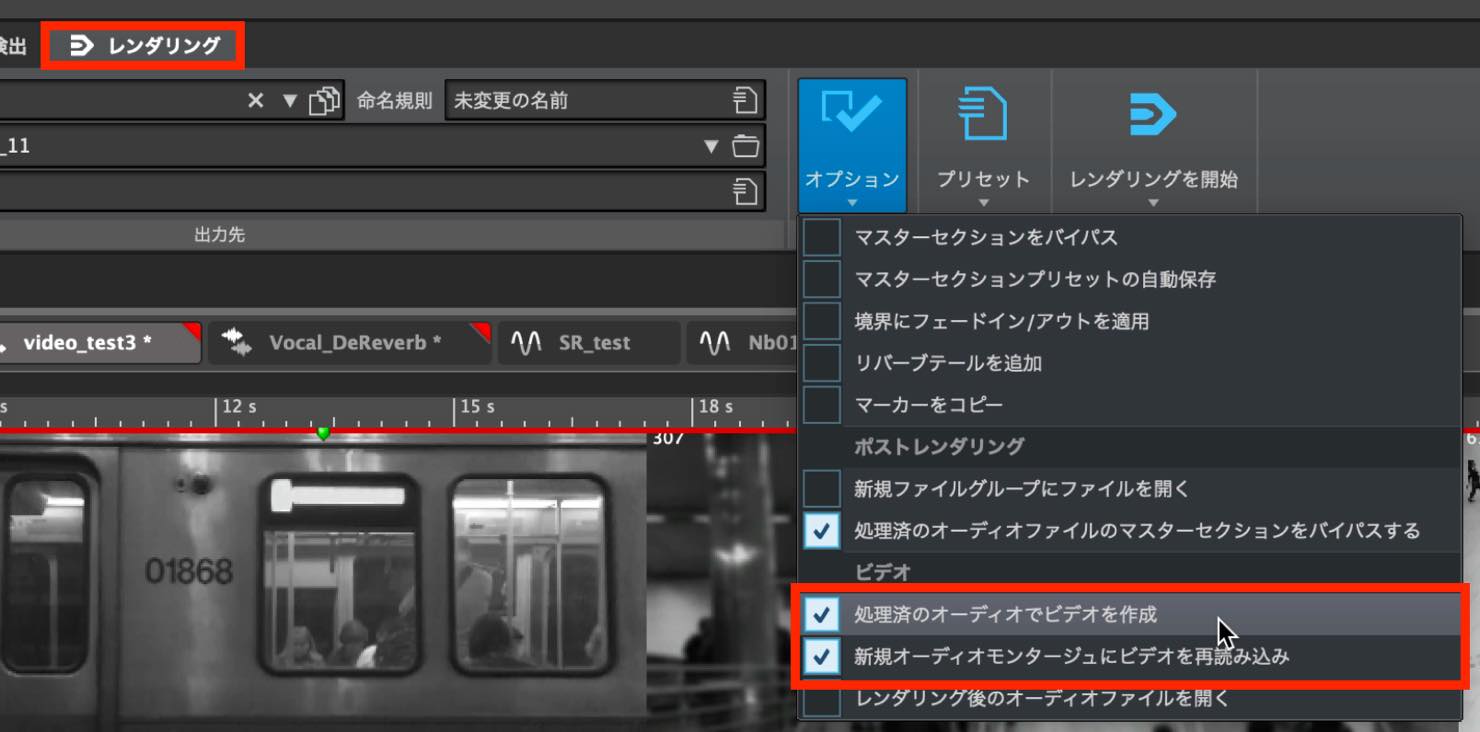
Task: Enable リバーブテールを追加 checkbox
Action: click(822, 363)
